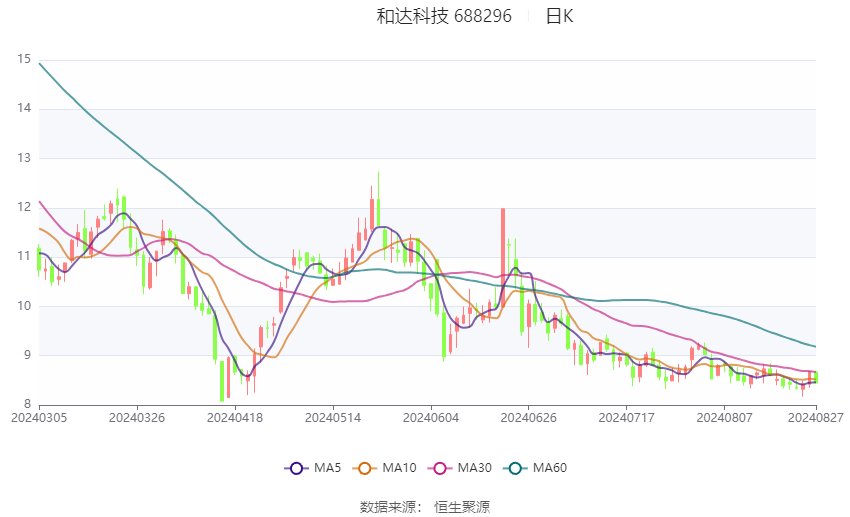This screenshot has width=850, height=517.
Task: Click x-axis date label 20240626
Action: [x=529, y=418]
